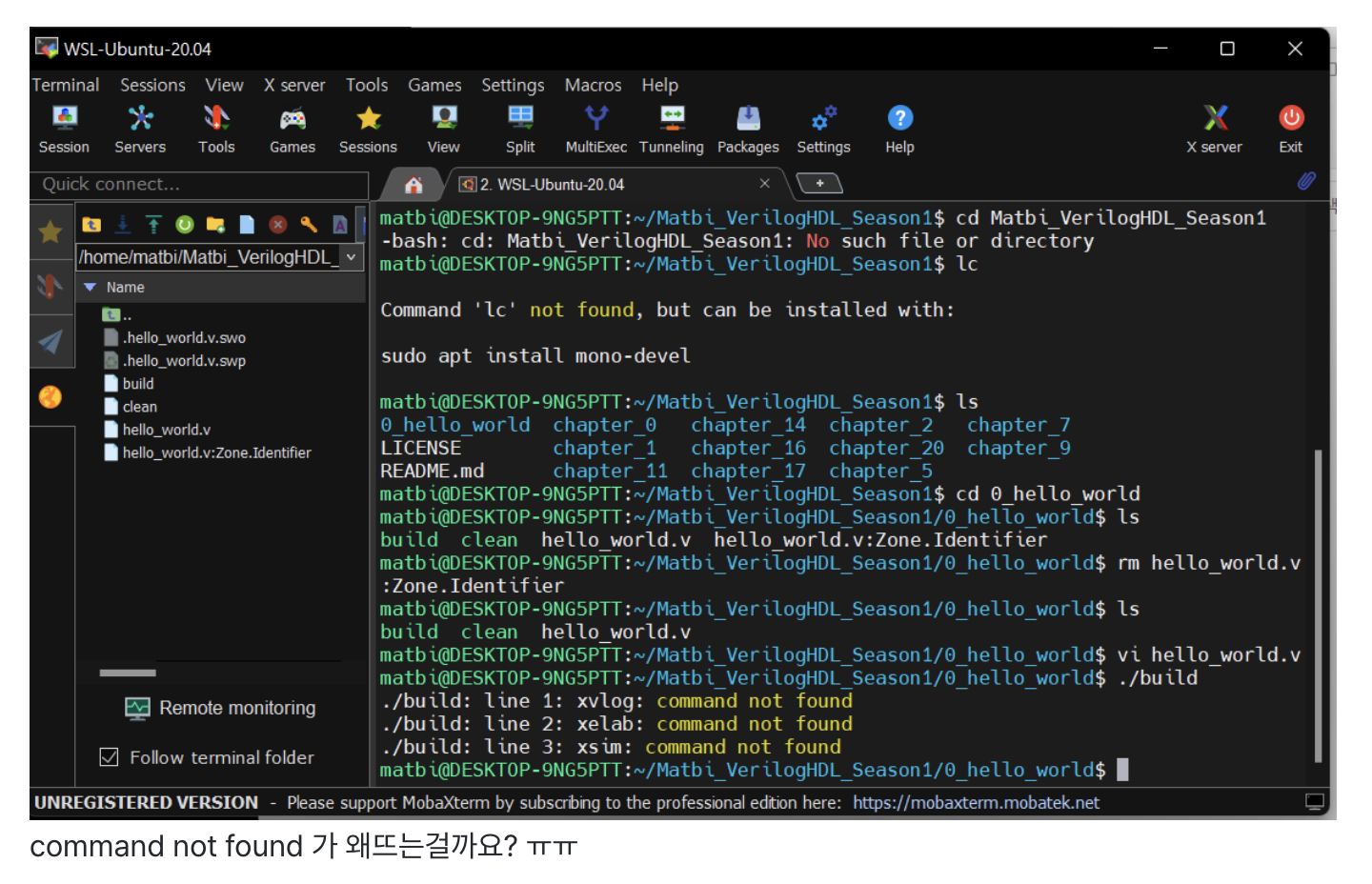Click the terminal prompt cursor on the last line
The image size is (1372, 884).
click(1122, 770)
